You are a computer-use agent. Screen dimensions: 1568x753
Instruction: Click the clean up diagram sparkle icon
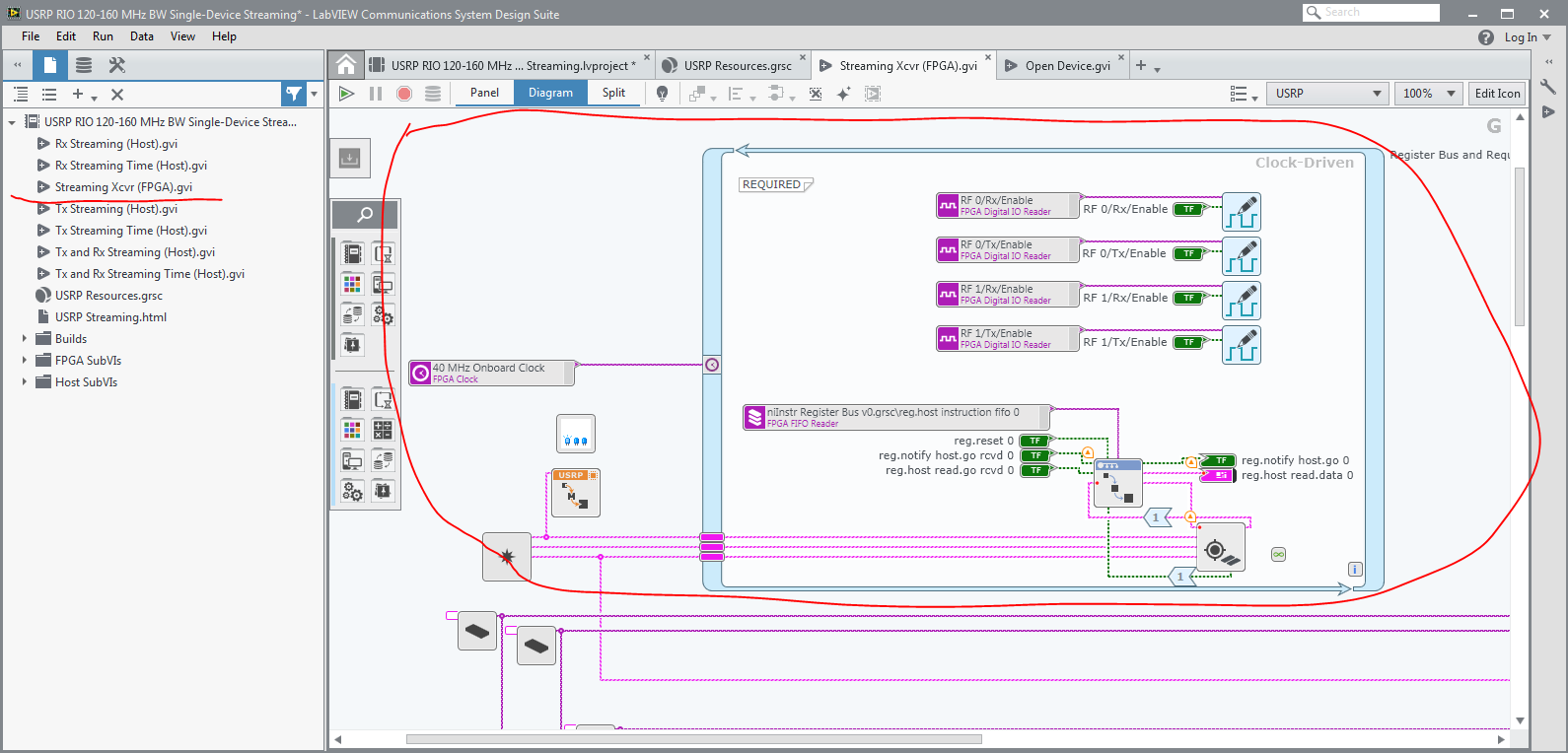click(843, 94)
